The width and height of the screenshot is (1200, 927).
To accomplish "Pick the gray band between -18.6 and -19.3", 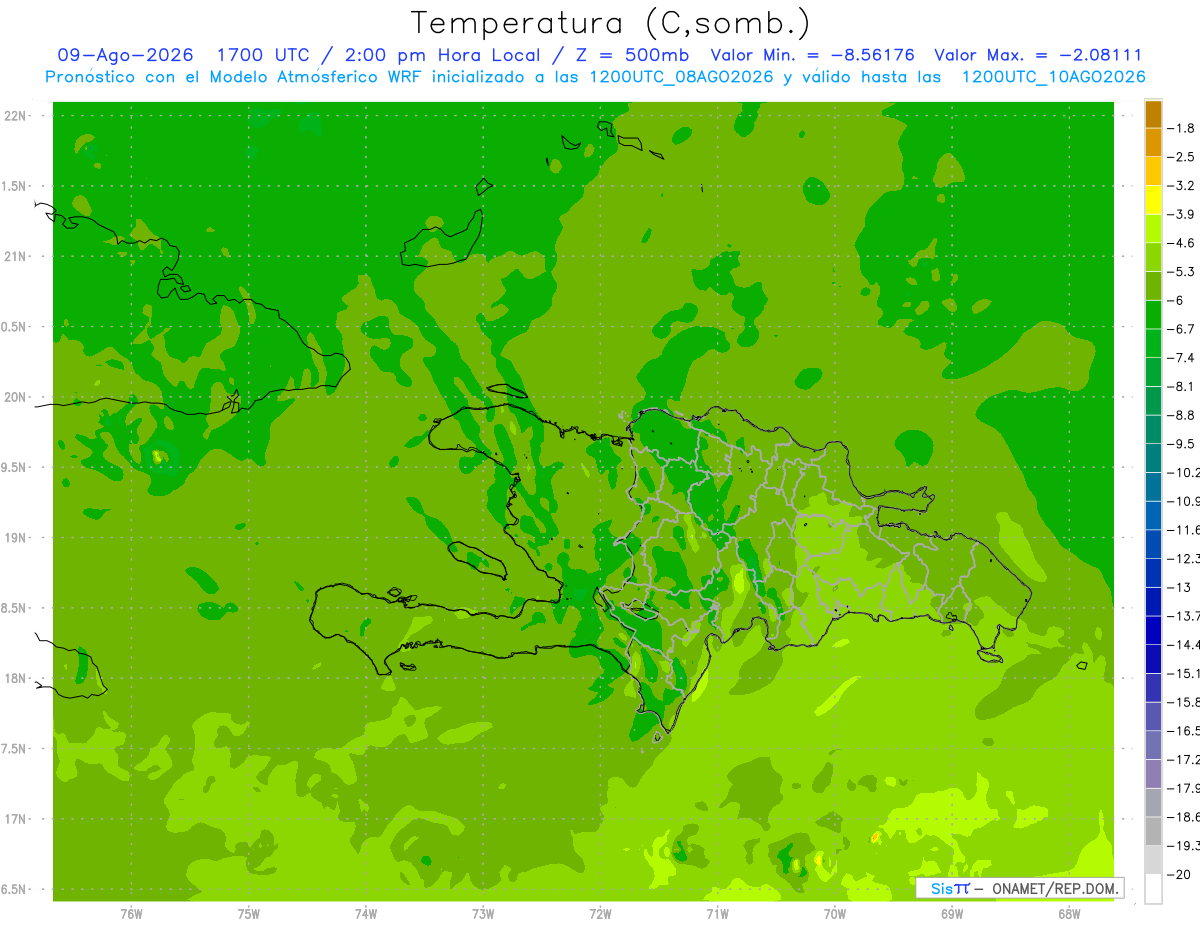I will tap(1153, 831).
